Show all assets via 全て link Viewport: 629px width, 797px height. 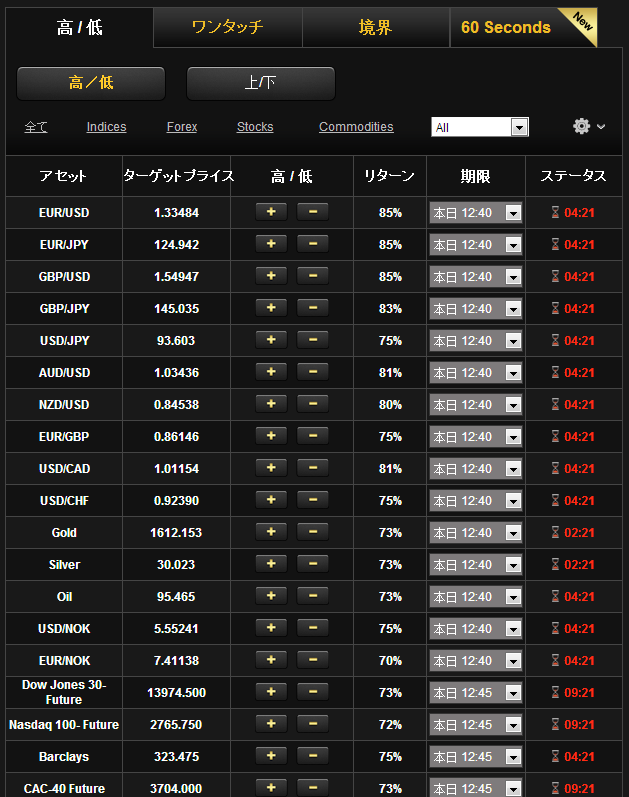[36, 127]
